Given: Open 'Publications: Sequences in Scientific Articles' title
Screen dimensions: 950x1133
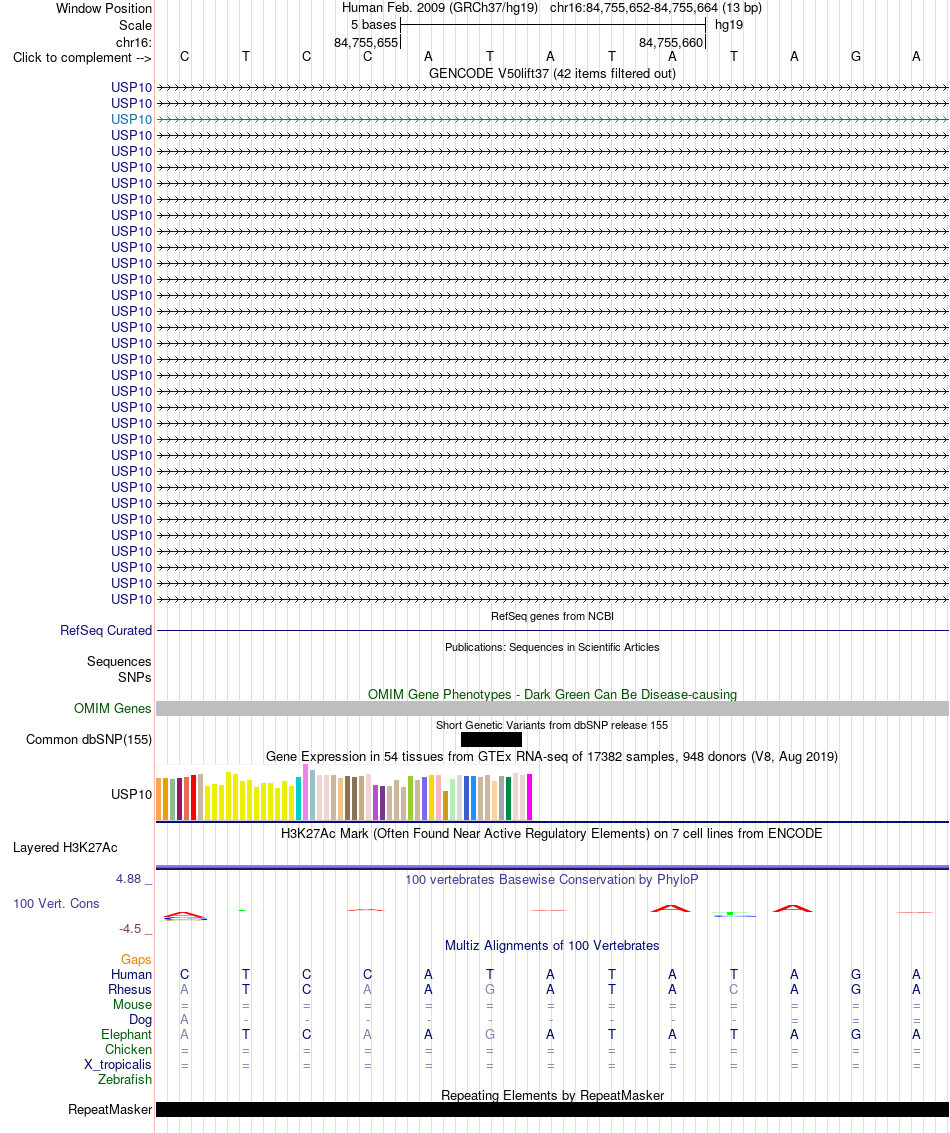Looking at the screenshot, I should (x=552, y=647).
